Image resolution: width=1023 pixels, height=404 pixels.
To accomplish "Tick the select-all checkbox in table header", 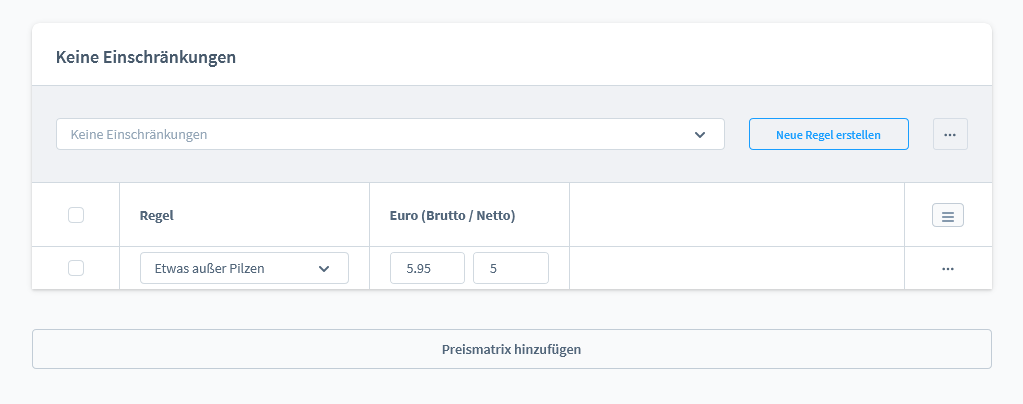I will 76,215.
